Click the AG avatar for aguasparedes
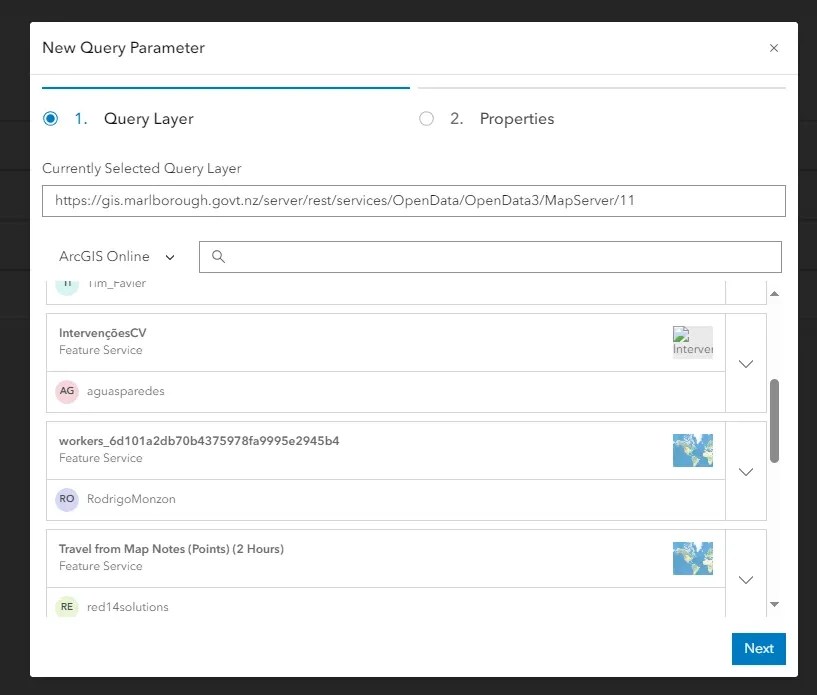The height and width of the screenshot is (695, 817). 67,391
